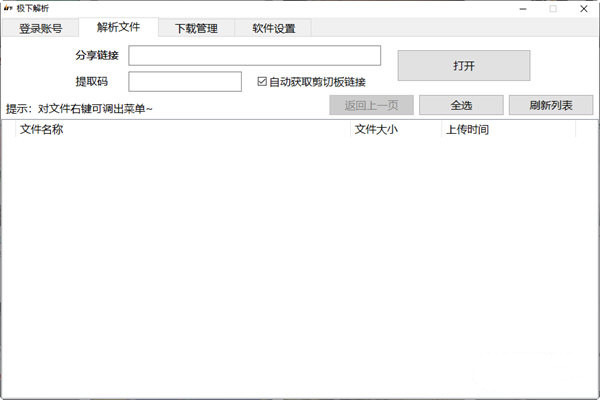Close the 极下解析 window
This screenshot has height=400, width=600.
[584, 9]
